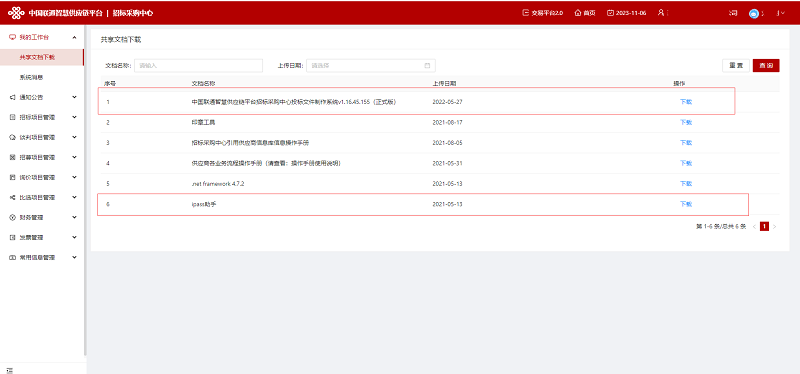Screen dimensions: 800x374
Task: Expand the 通知公告 section chevron
Action: [74, 97]
